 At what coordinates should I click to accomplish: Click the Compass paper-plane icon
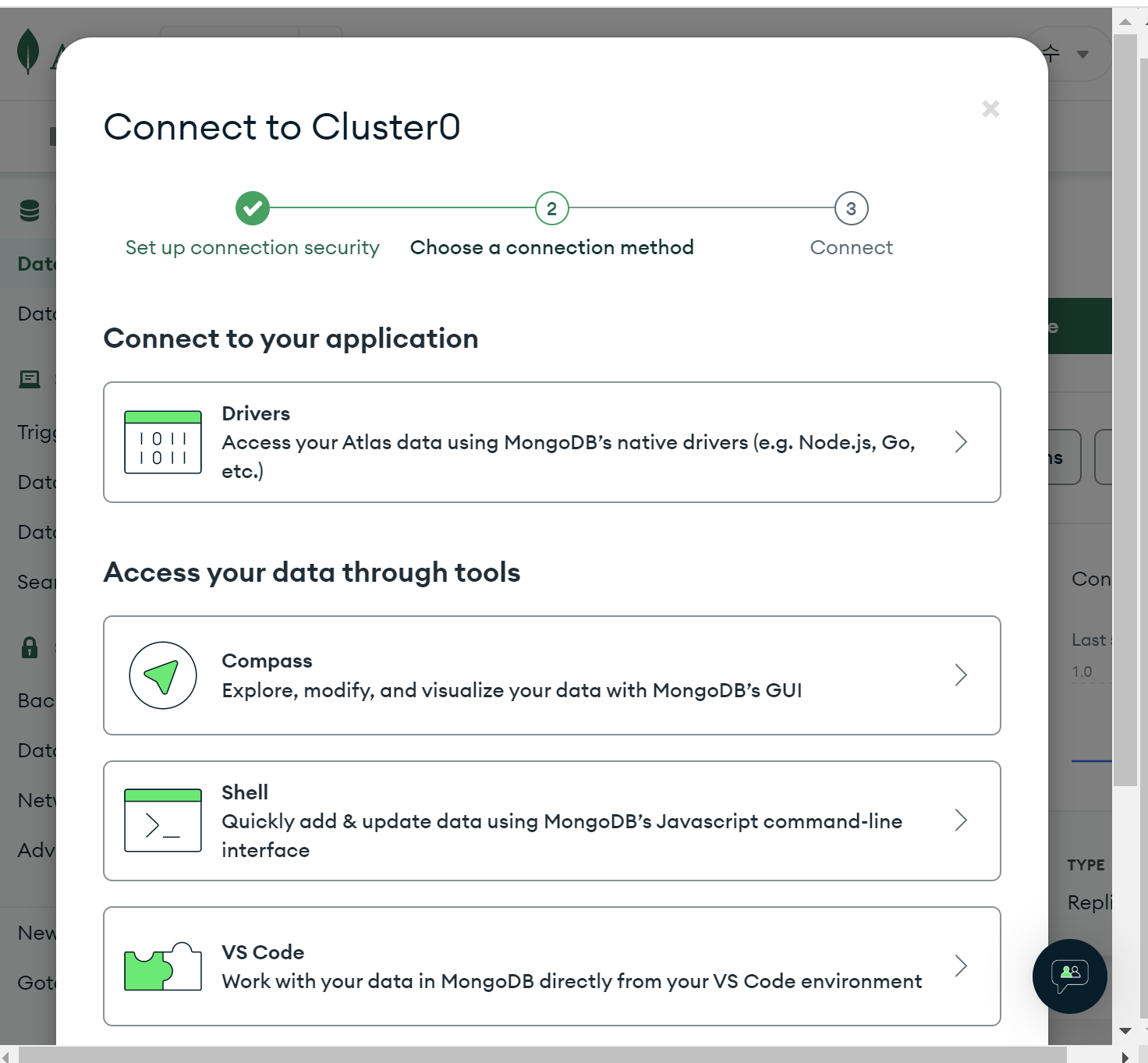tap(163, 675)
